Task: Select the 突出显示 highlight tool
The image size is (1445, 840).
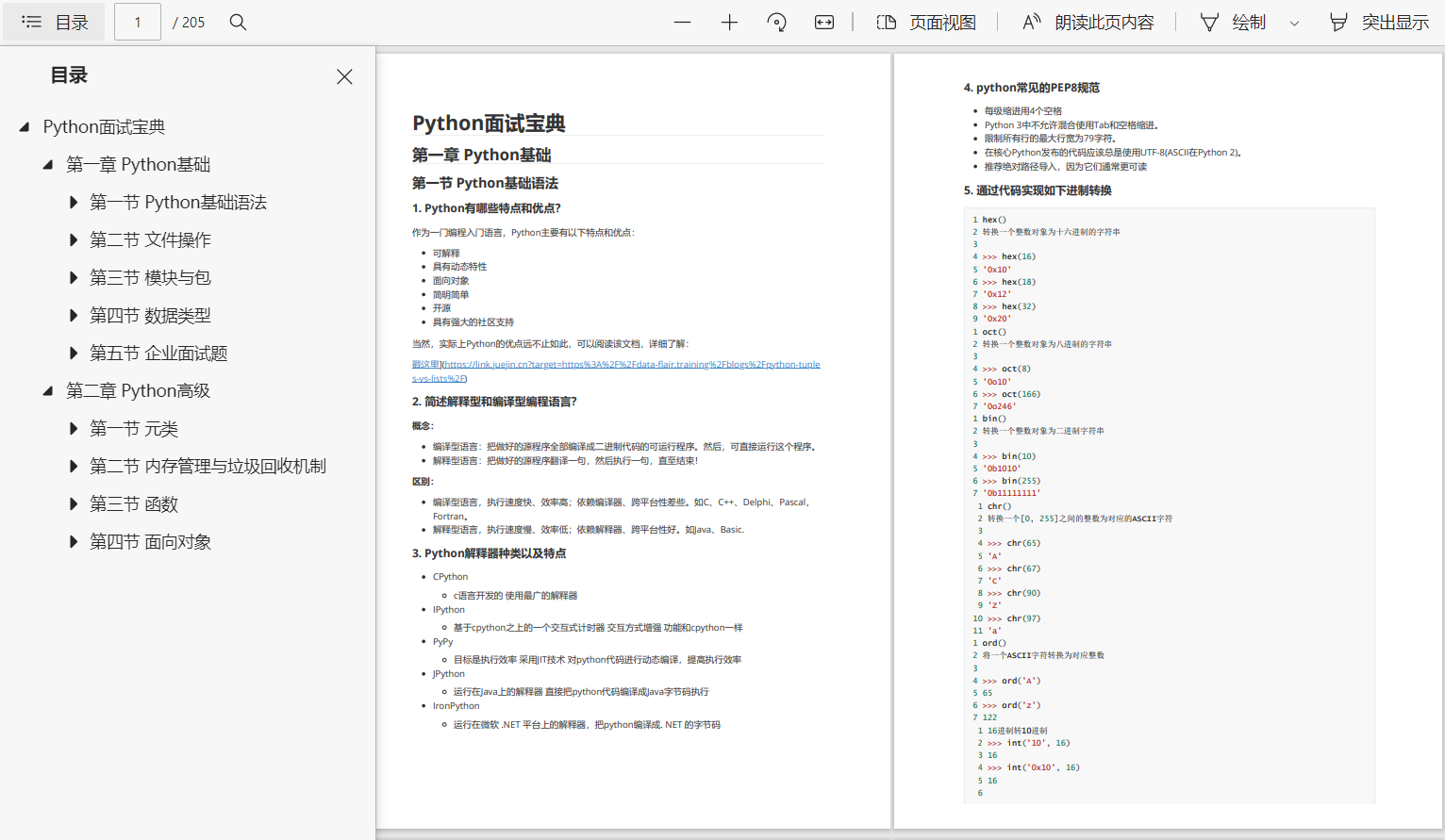Action: 1379,22
